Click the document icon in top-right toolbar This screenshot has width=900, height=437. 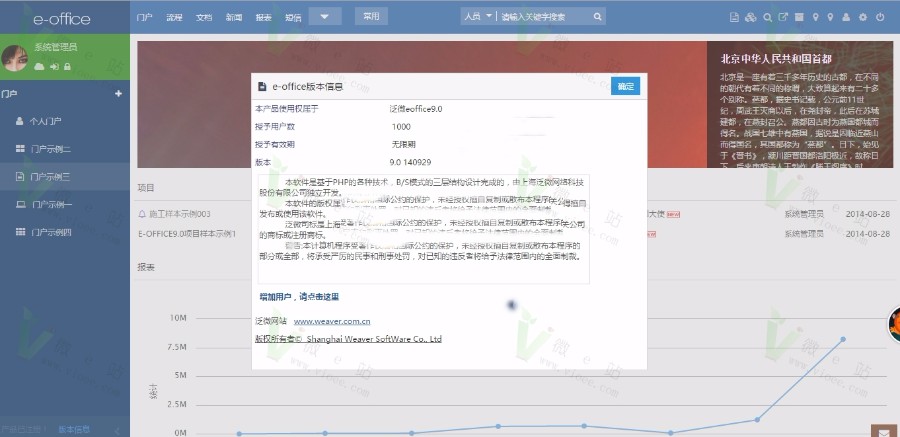pyautogui.click(x=734, y=17)
